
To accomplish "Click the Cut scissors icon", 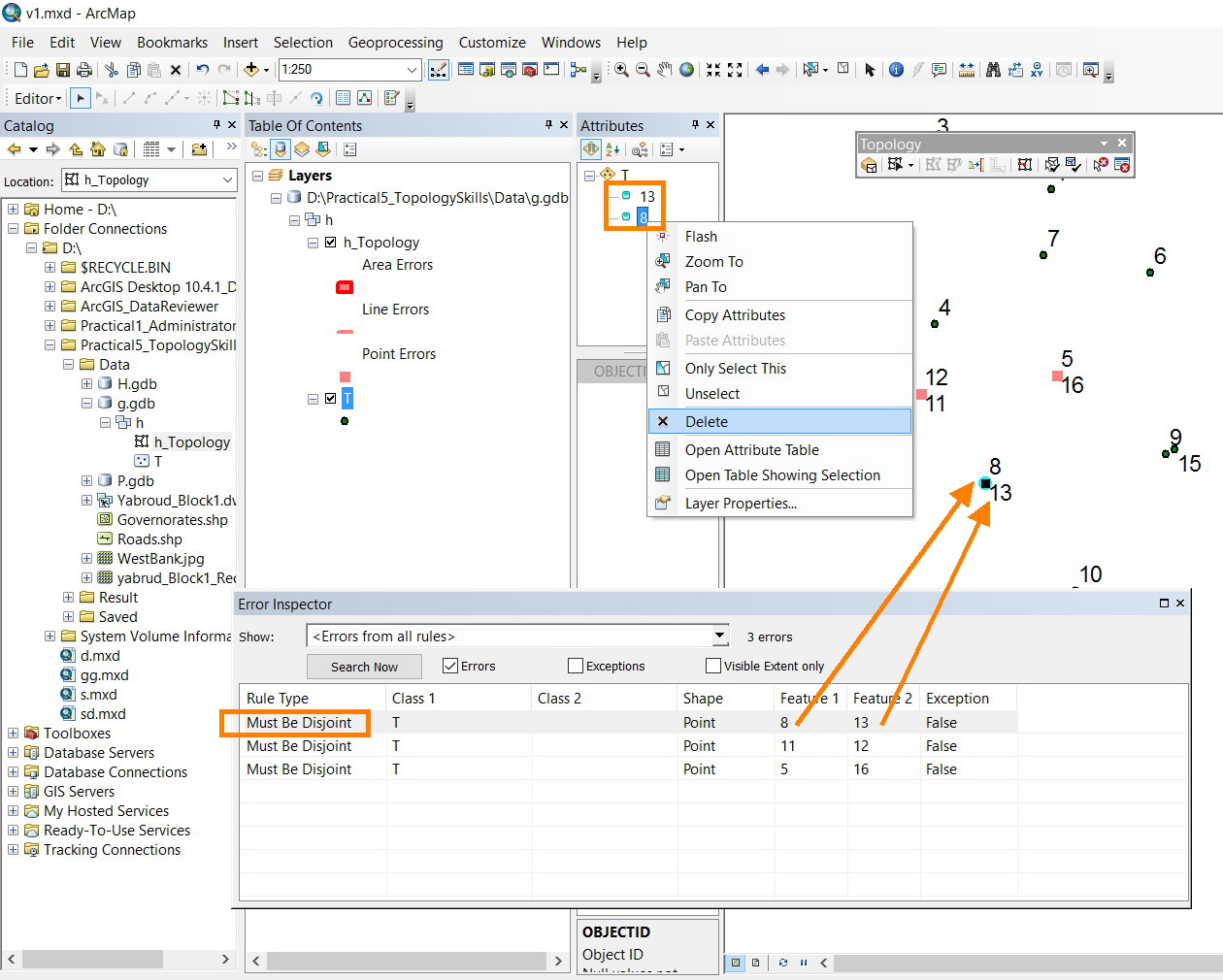I will [112, 70].
